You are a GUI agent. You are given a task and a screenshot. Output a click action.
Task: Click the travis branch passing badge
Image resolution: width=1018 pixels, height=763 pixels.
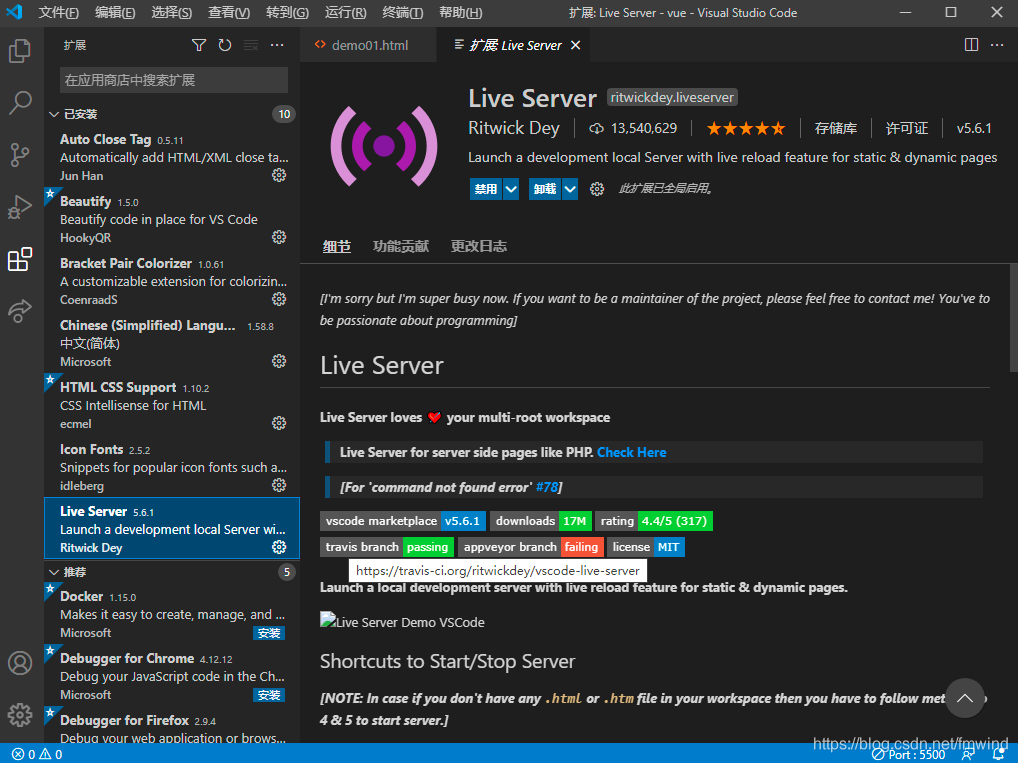[x=387, y=547]
